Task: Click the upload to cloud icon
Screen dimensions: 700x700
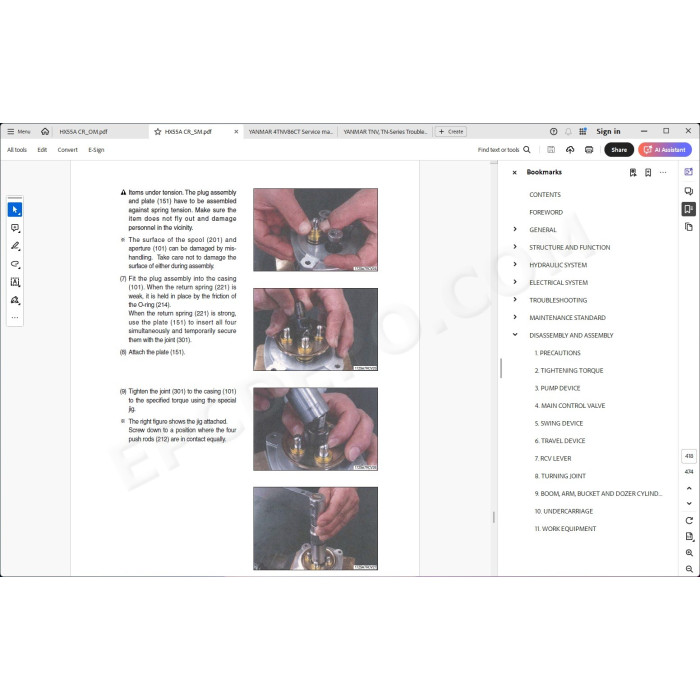Action: [x=570, y=150]
